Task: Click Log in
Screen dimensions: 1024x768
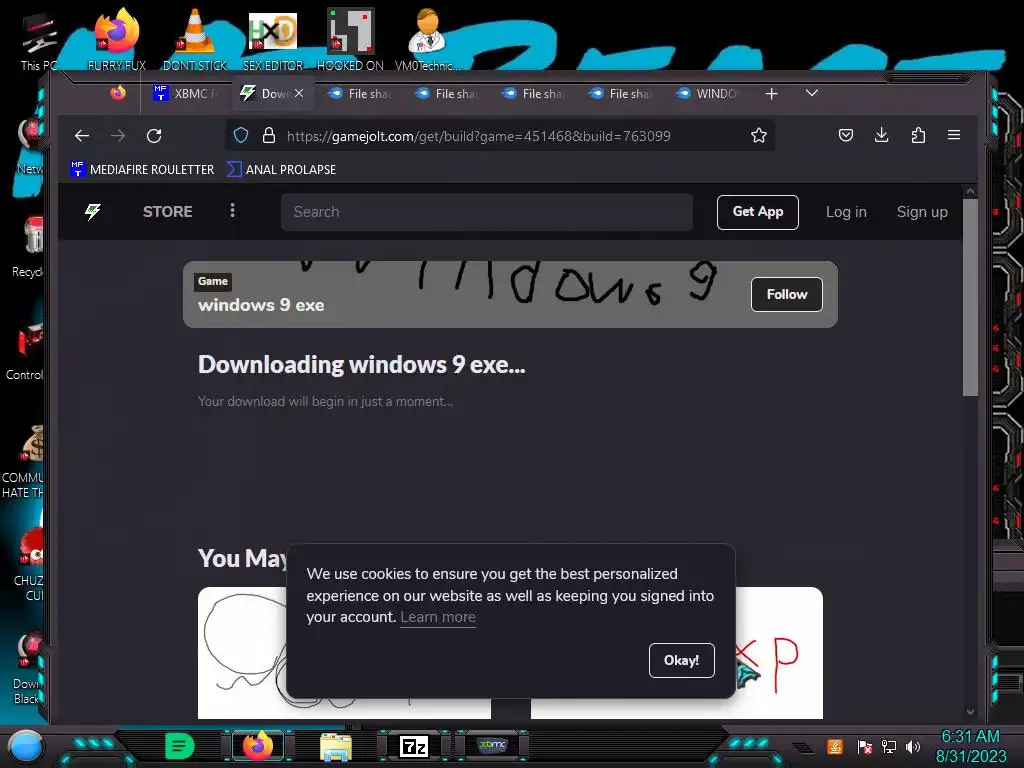Action: [846, 212]
